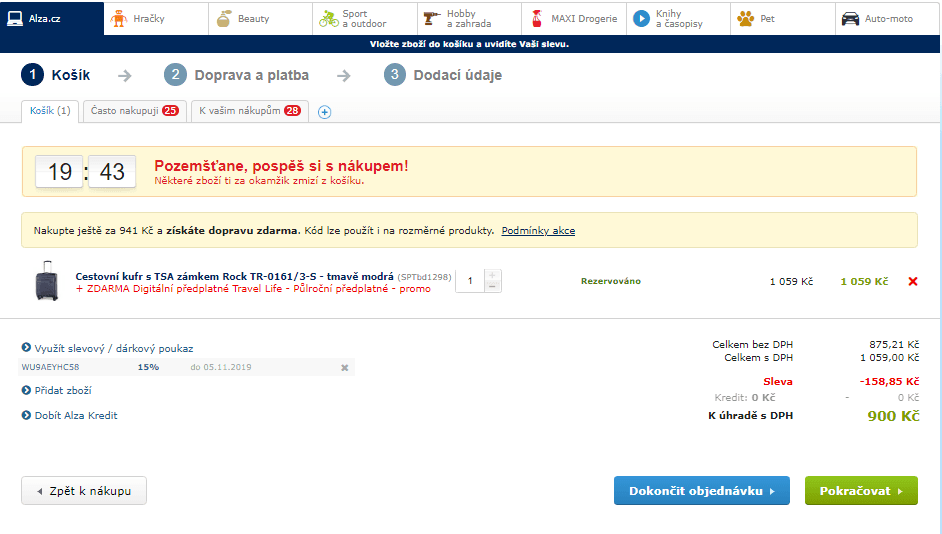Click the Pet paw icon category
The image size is (942, 534).
(746, 18)
